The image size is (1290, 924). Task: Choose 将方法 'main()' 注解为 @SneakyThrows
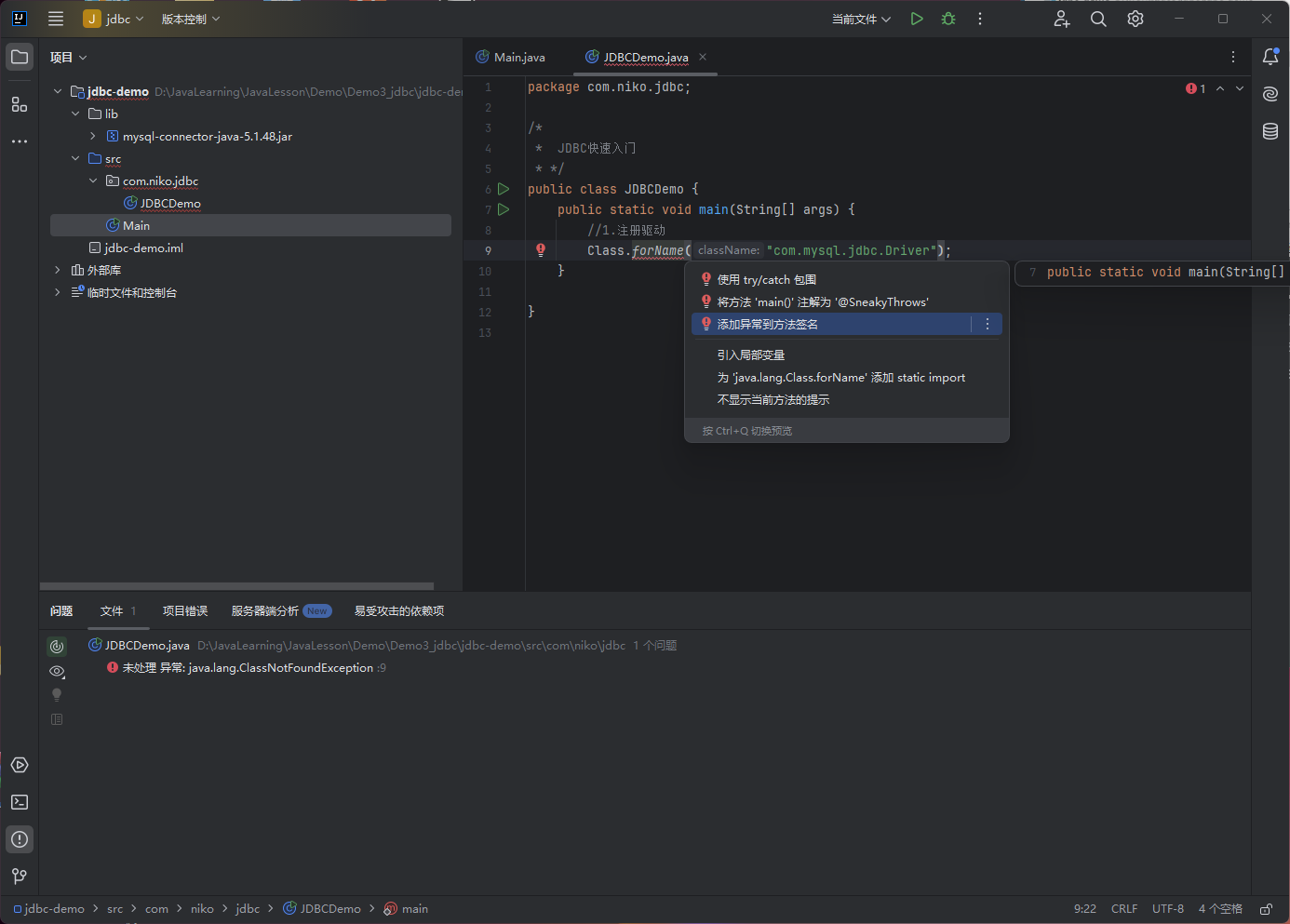point(847,301)
